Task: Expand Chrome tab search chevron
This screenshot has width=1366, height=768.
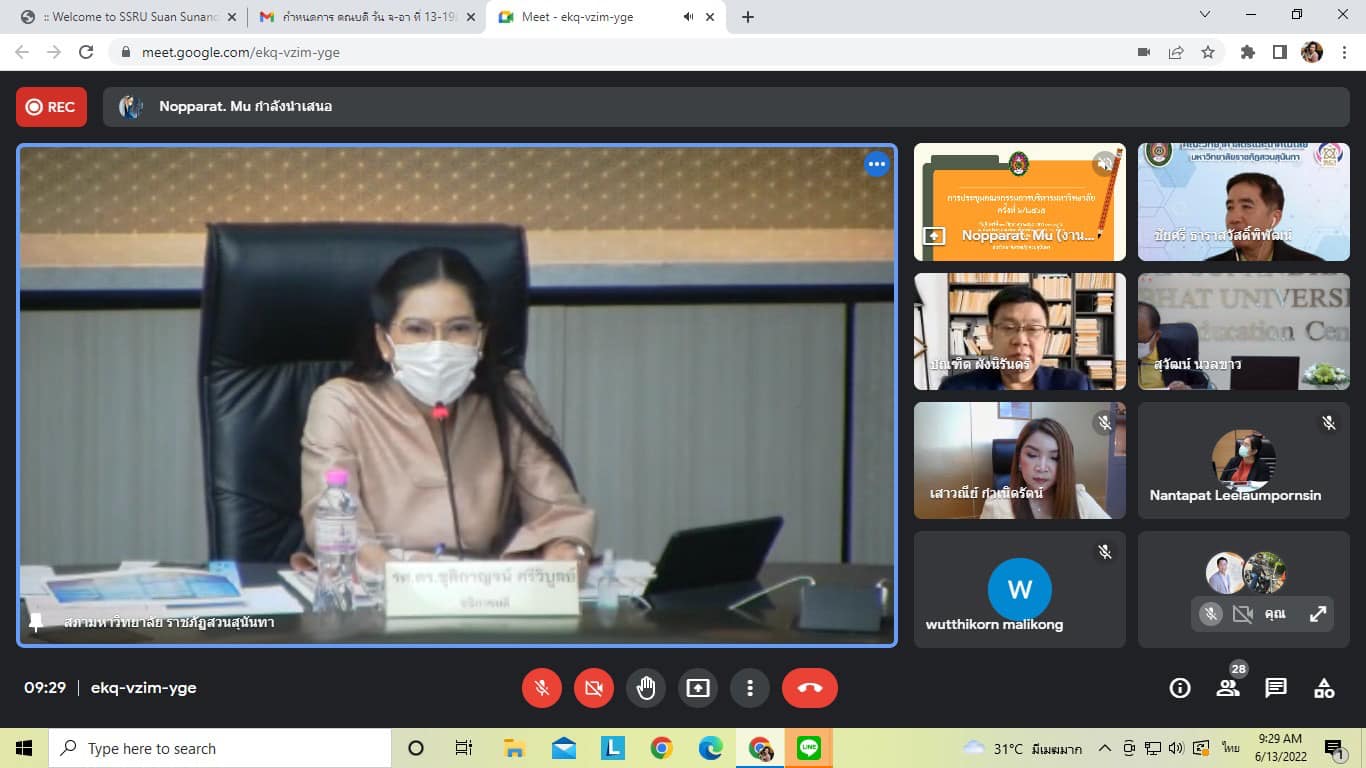Action: 1205,15
